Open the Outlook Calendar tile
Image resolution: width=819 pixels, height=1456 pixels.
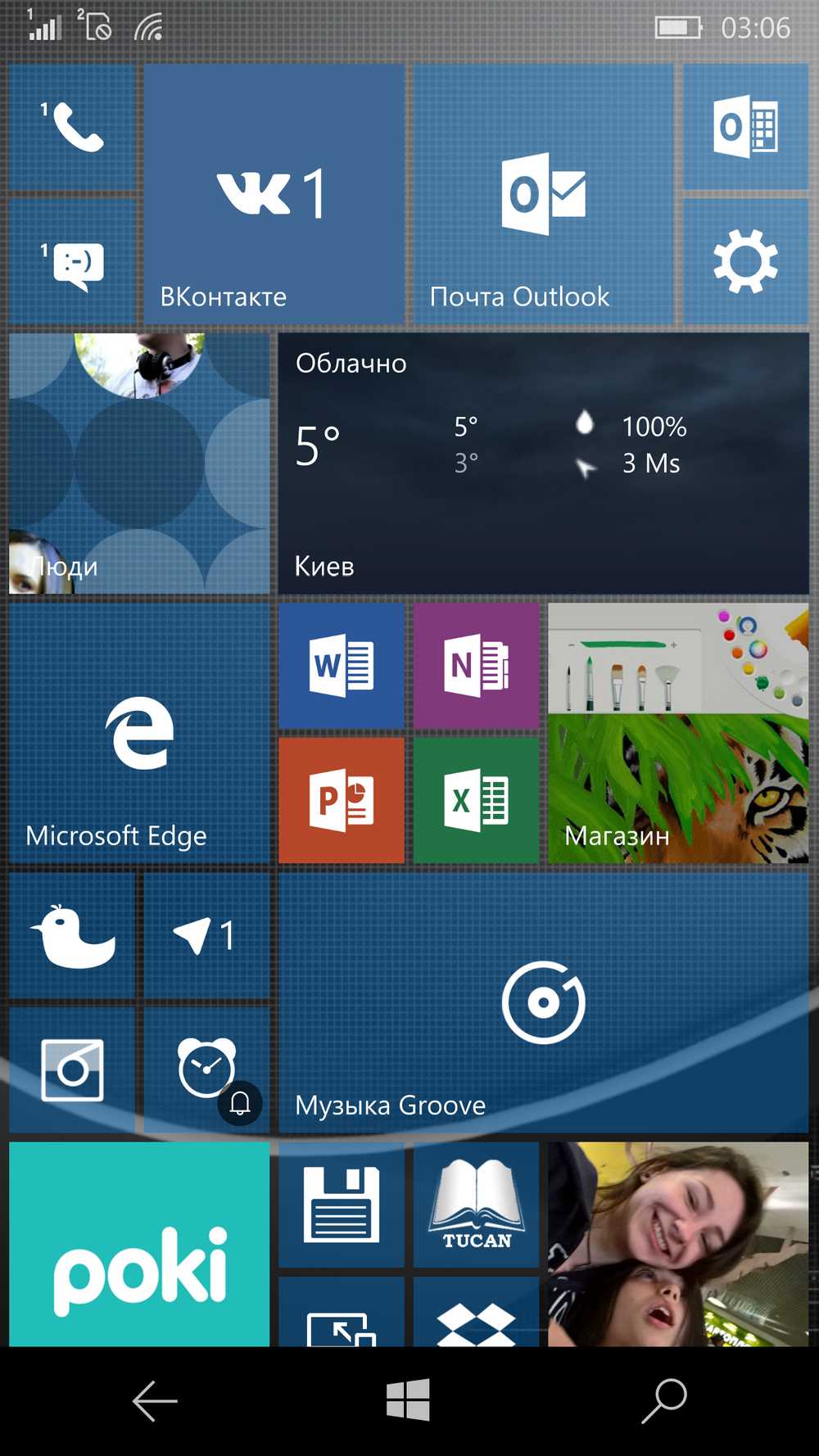[746, 127]
